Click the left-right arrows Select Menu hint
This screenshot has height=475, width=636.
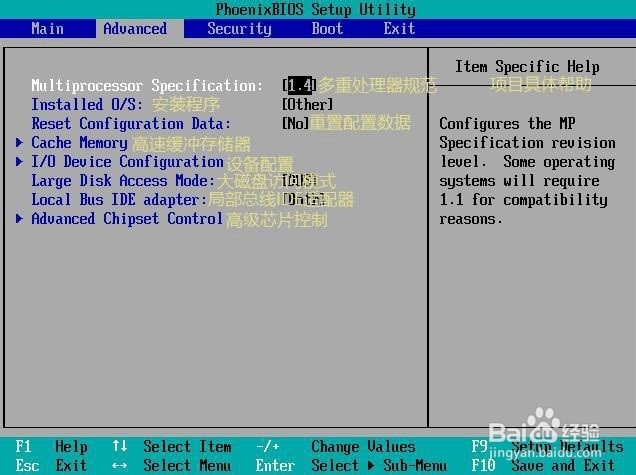coord(172,465)
